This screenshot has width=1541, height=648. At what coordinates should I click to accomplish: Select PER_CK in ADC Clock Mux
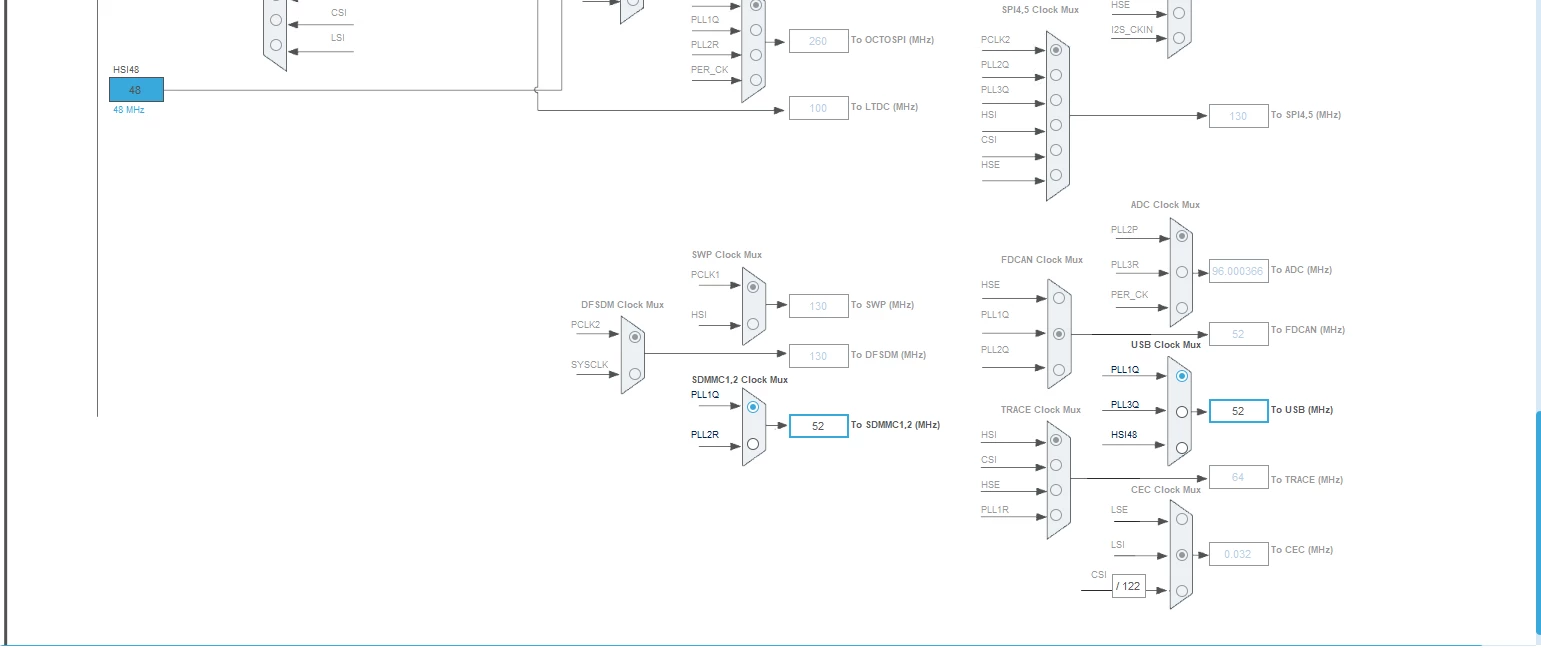[x=1182, y=308]
